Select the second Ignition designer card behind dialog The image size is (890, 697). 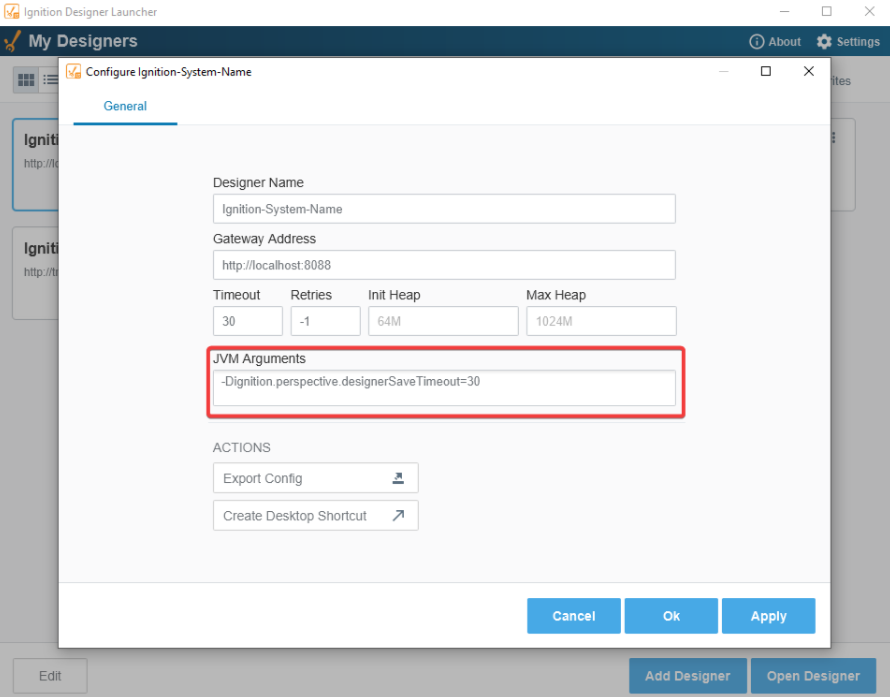point(36,273)
